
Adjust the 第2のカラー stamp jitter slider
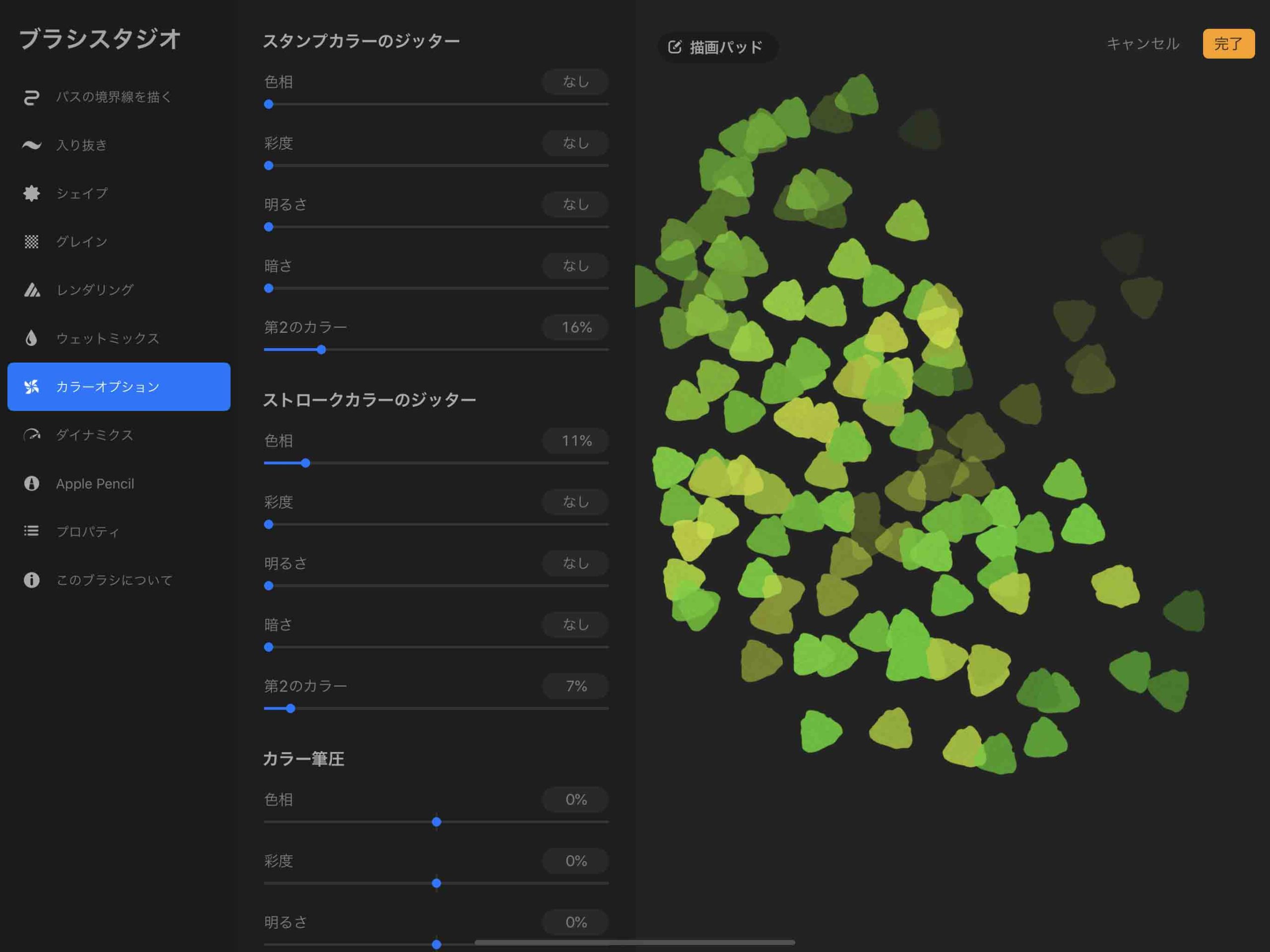(x=320, y=349)
